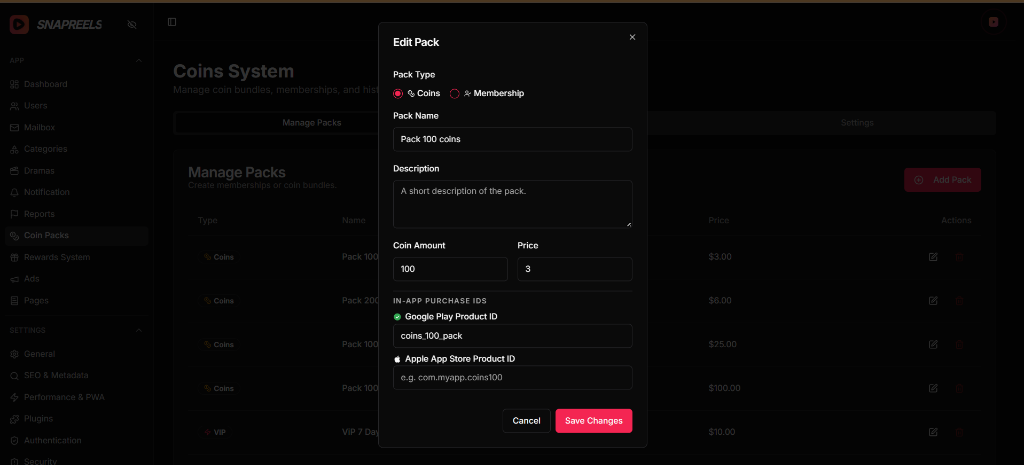Select the Membership pack type radio
Viewport: 1024px width, 465px height.
pyautogui.click(x=455, y=93)
